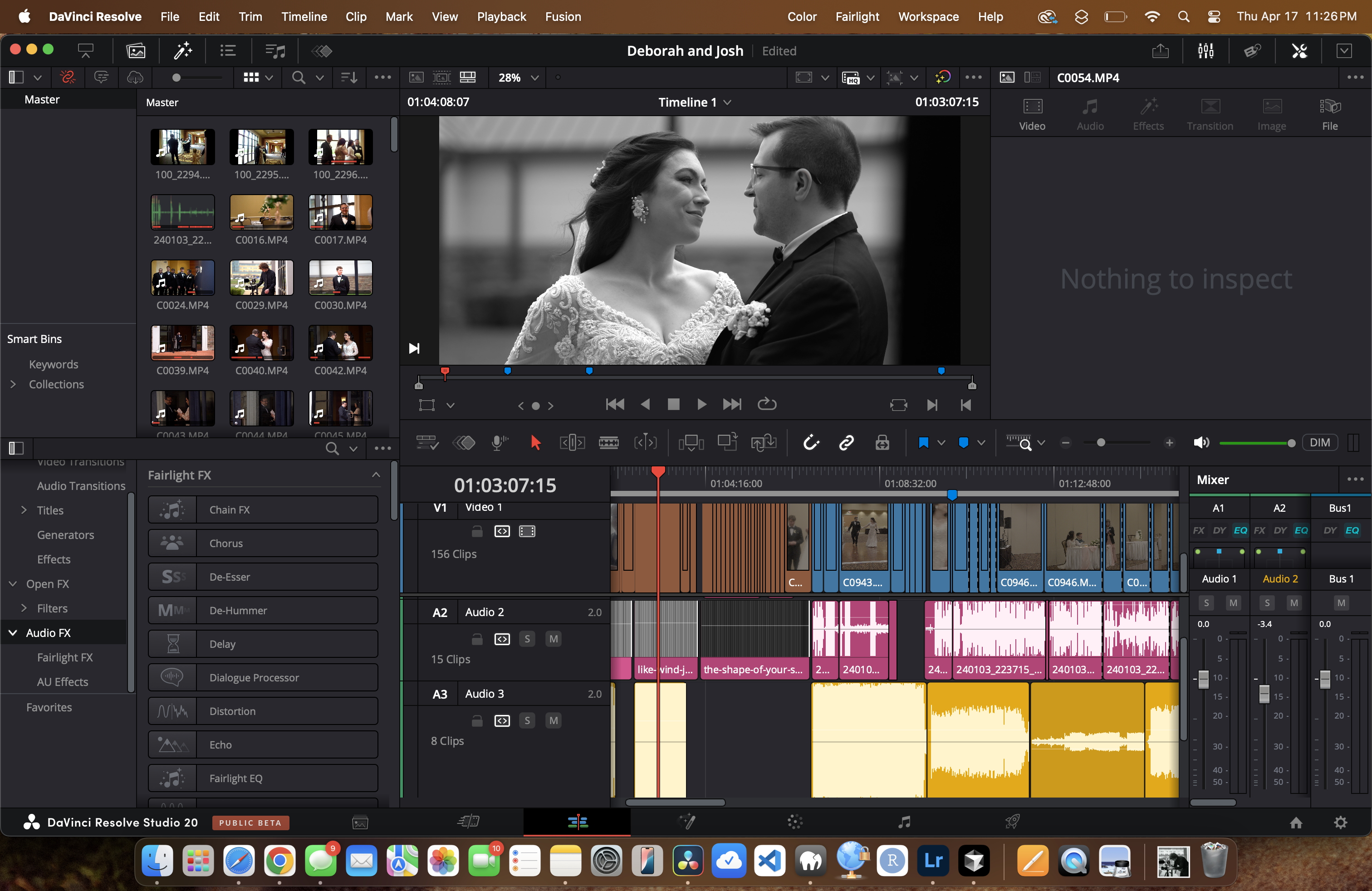Viewport: 1372px width, 891px height.
Task: Solo the Audio 2 track in timeline
Action: [x=527, y=639]
